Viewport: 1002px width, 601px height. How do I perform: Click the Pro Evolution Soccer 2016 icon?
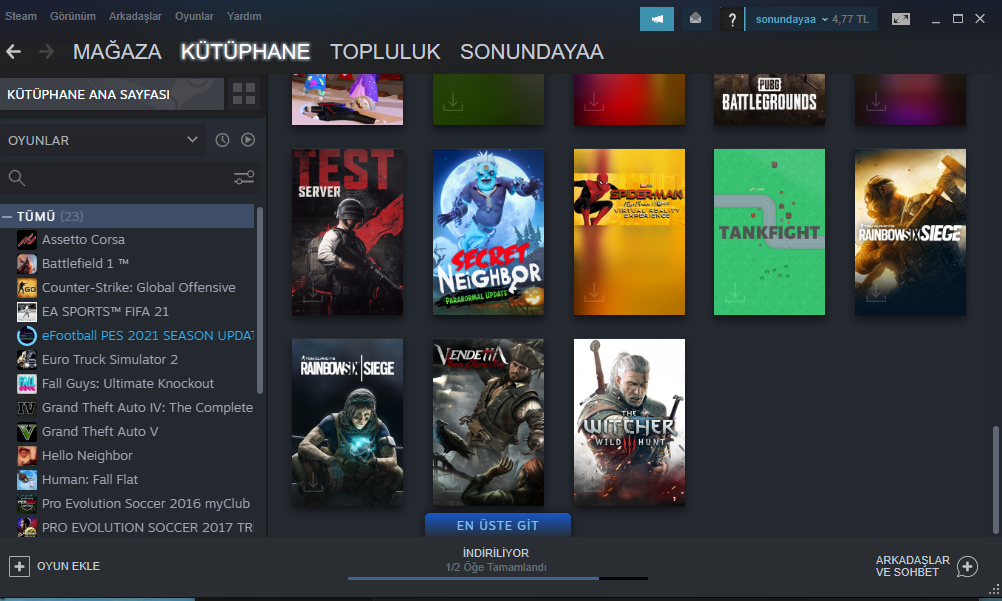[27, 503]
